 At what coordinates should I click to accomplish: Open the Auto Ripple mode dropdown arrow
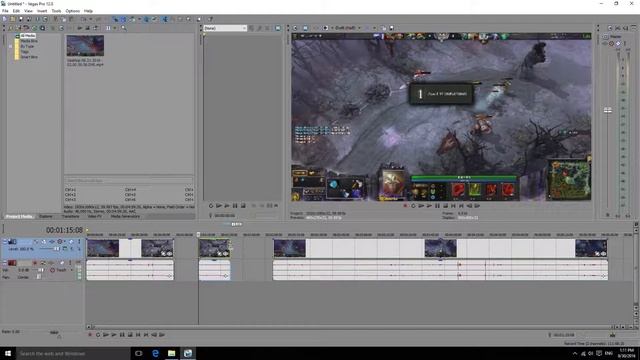tap(139, 19)
